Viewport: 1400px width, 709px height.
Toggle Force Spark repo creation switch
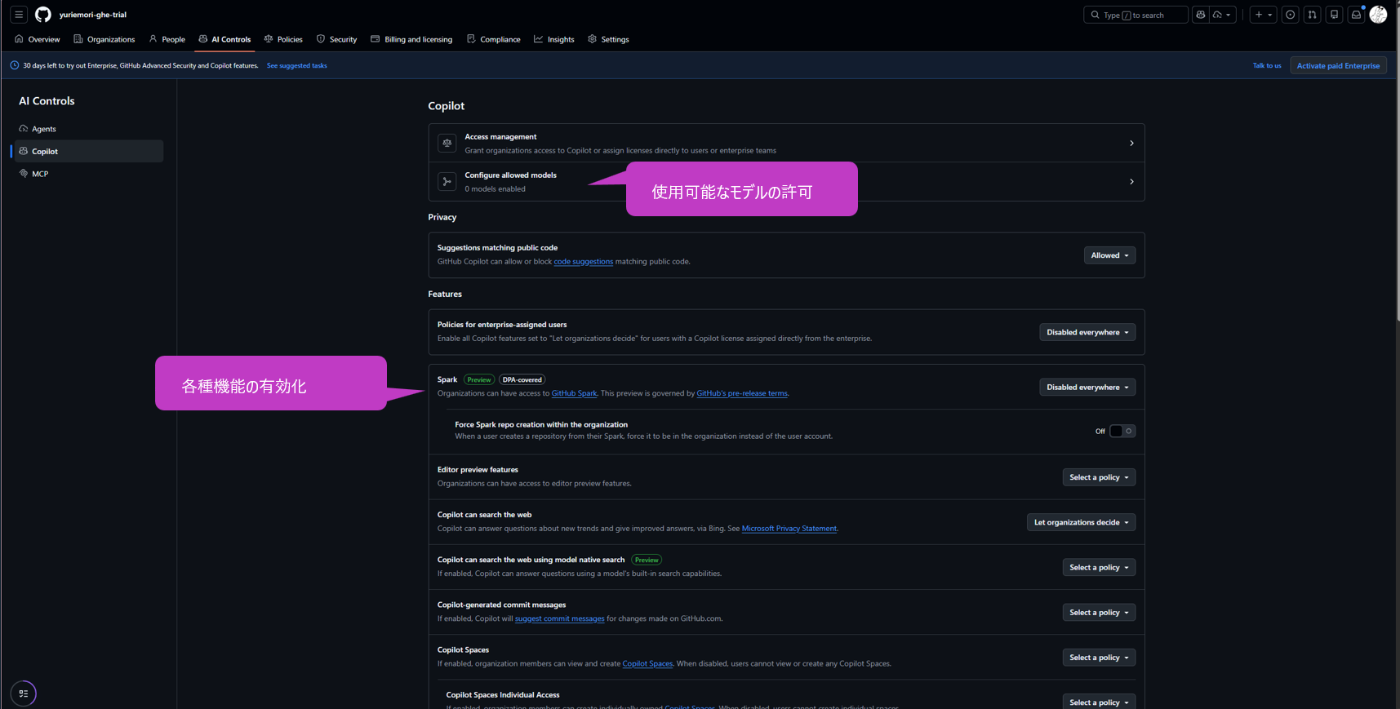(1122, 431)
